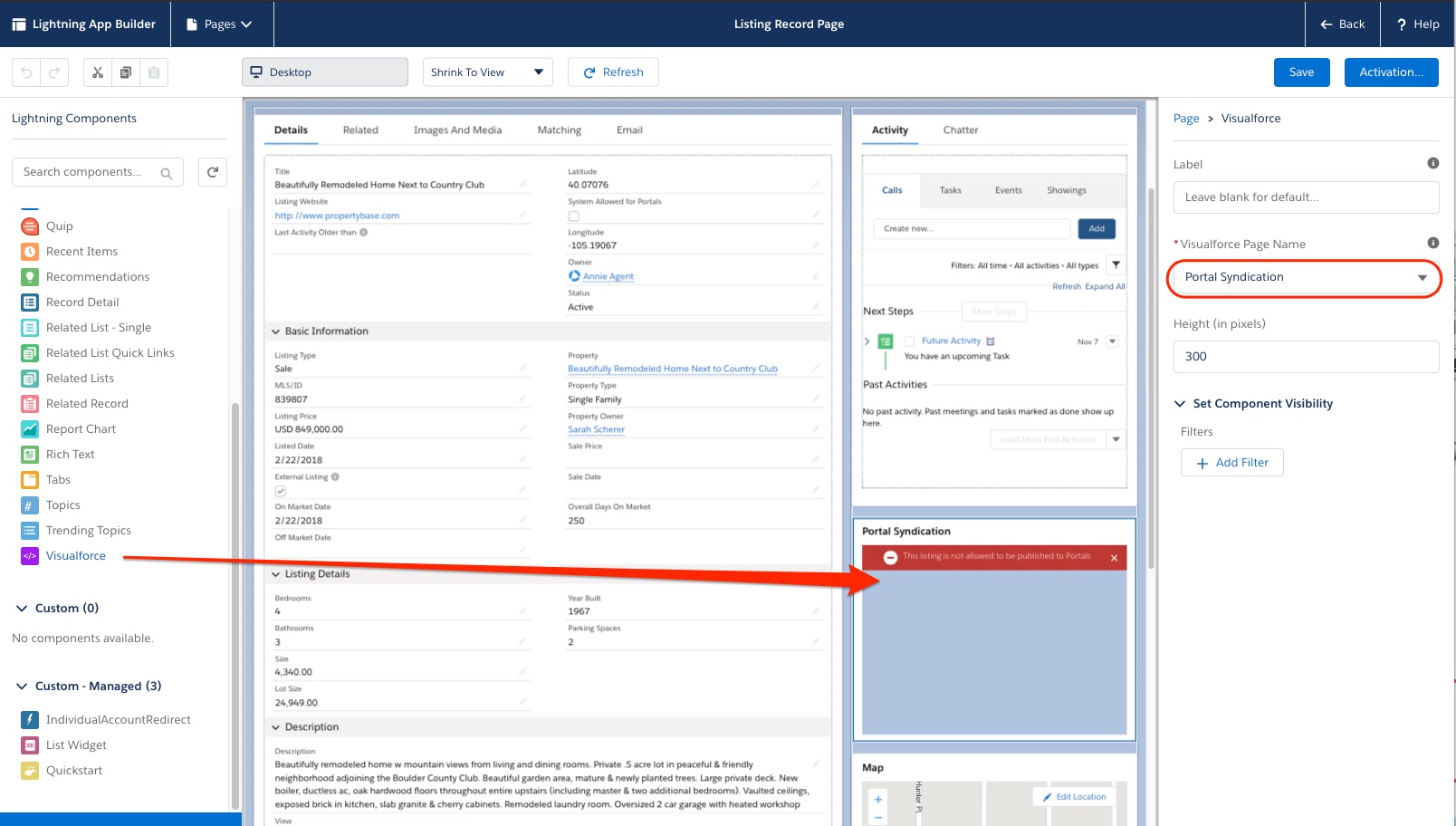Open the Shrink To View dropdown
The width and height of the screenshot is (1456, 826).
pyautogui.click(x=488, y=72)
